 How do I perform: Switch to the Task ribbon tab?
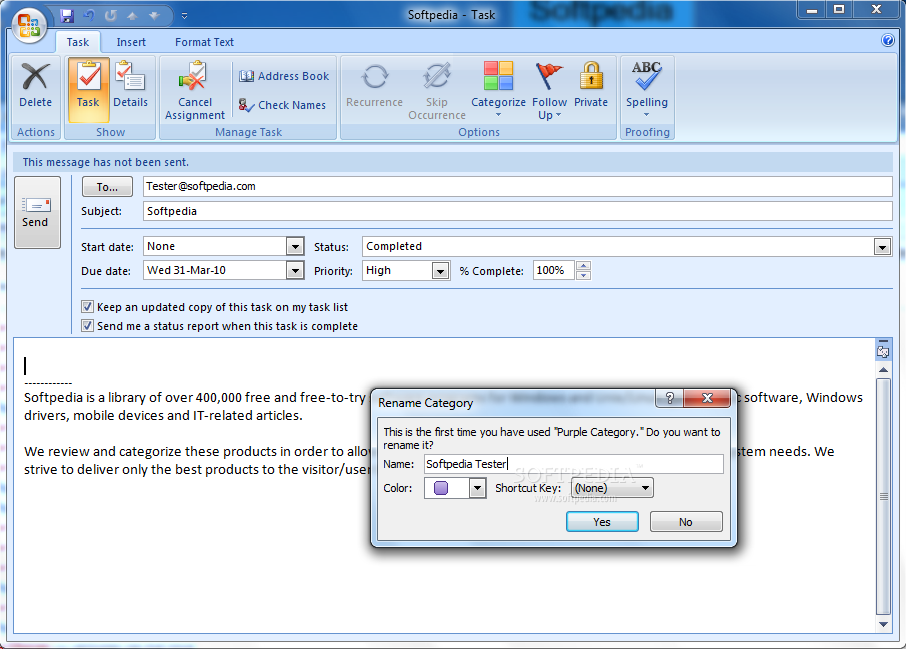(77, 42)
